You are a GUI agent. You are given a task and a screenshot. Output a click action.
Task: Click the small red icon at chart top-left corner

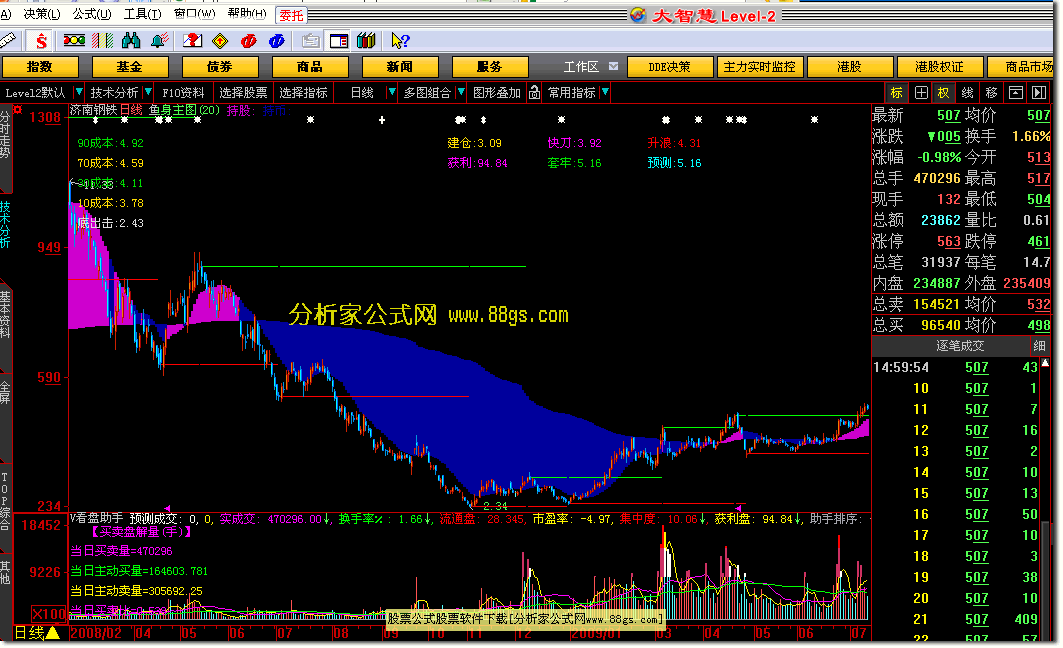click(x=18, y=109)
